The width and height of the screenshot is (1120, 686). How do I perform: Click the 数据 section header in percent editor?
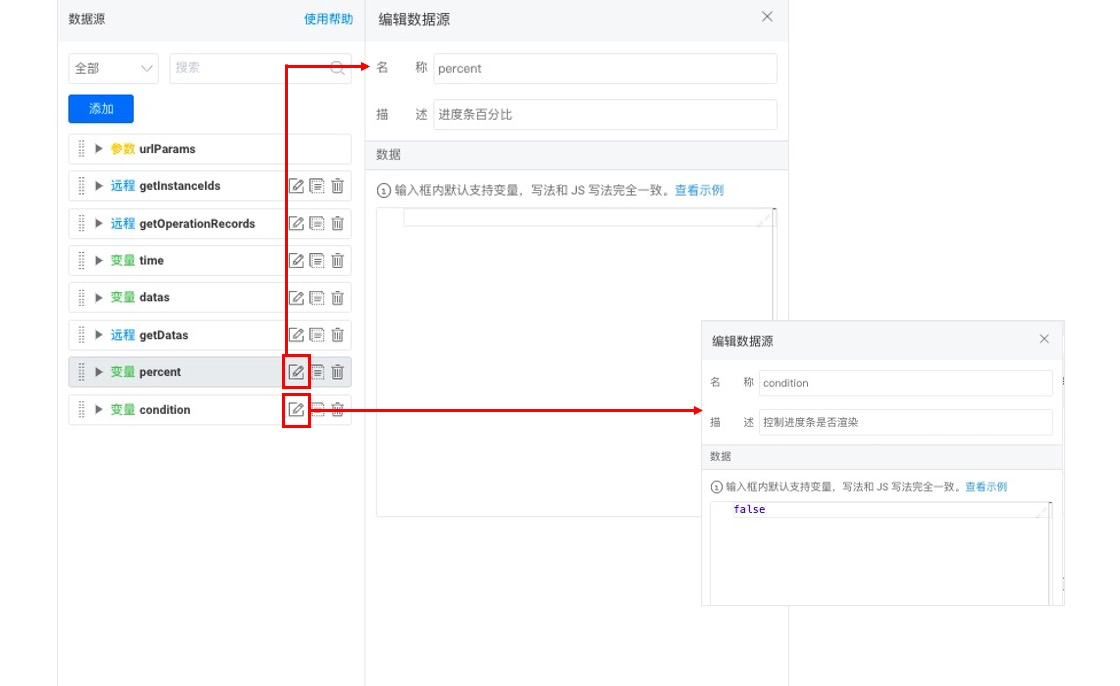click(x=576, y=155)
